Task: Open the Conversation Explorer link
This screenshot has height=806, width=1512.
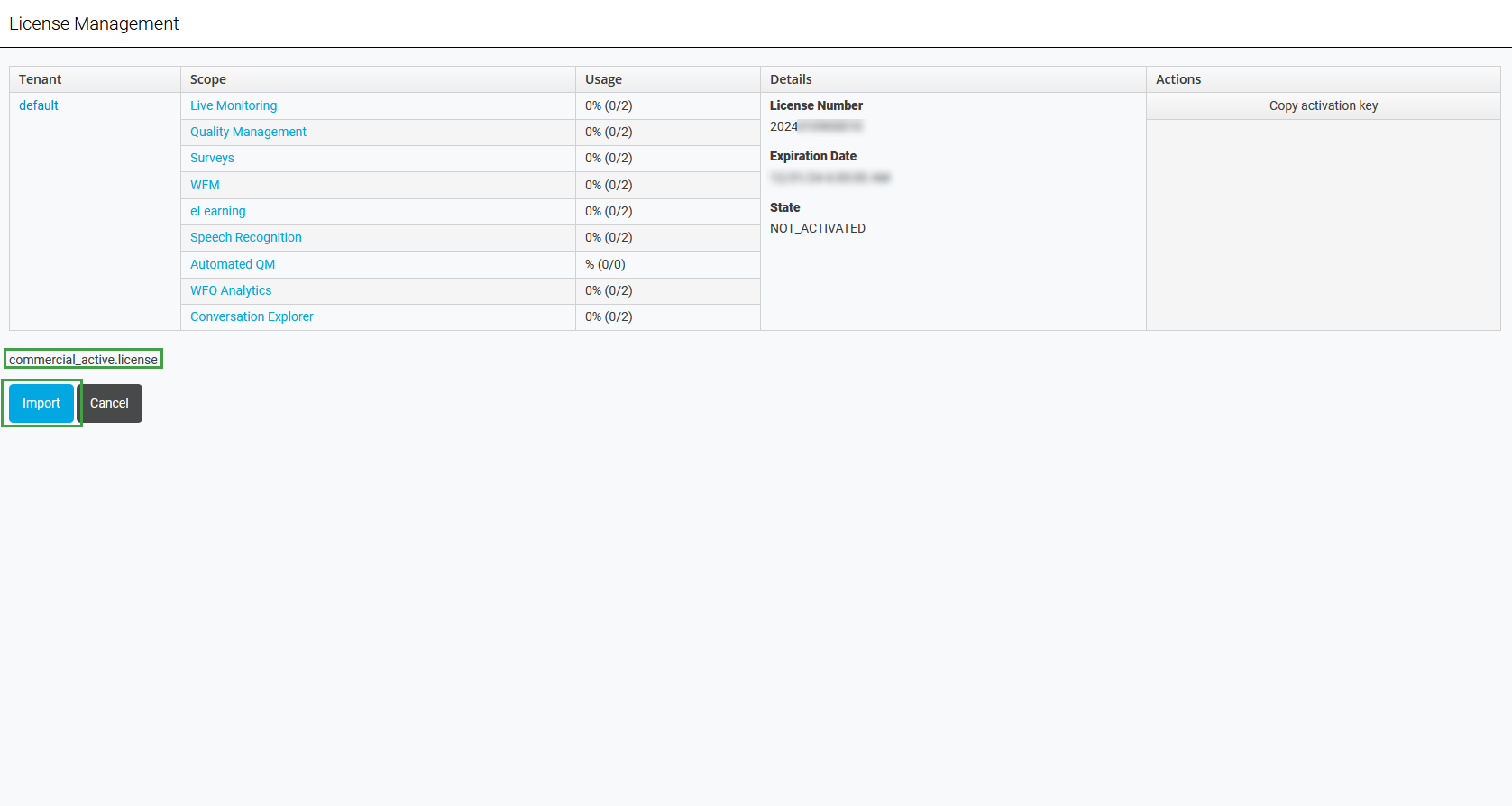Action: tap(252, 316)
